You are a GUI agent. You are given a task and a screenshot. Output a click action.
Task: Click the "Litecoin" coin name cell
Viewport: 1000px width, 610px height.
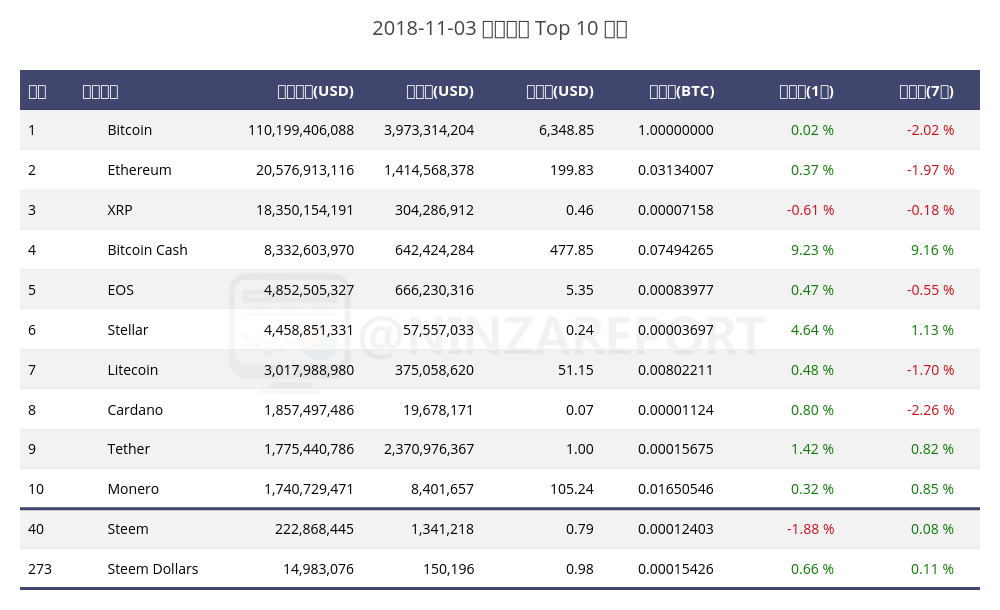(x=132, y=370)
